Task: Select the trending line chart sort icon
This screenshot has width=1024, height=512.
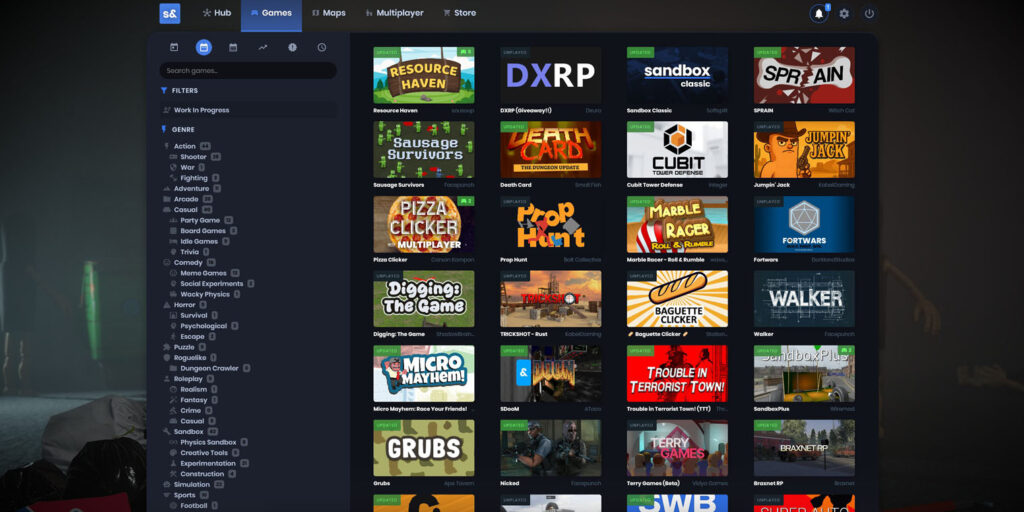Action: coord(263,47)
